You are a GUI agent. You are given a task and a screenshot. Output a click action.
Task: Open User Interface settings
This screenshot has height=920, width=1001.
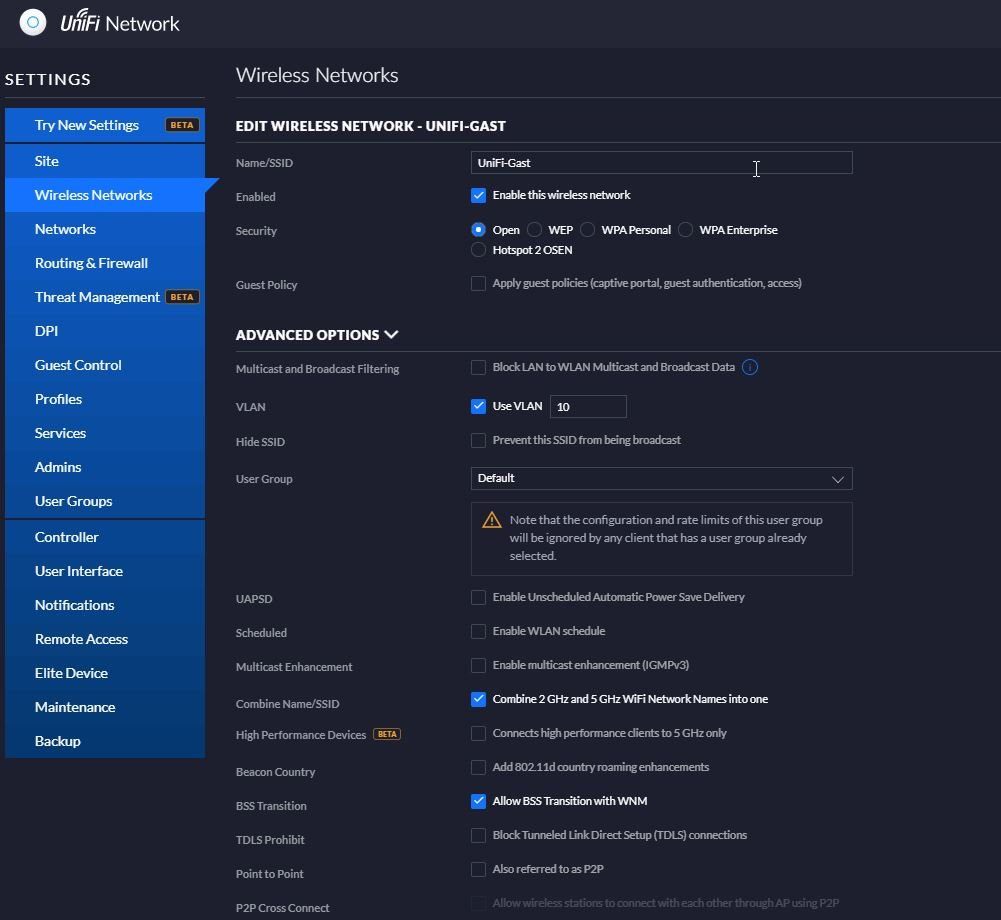pos(105,571)
